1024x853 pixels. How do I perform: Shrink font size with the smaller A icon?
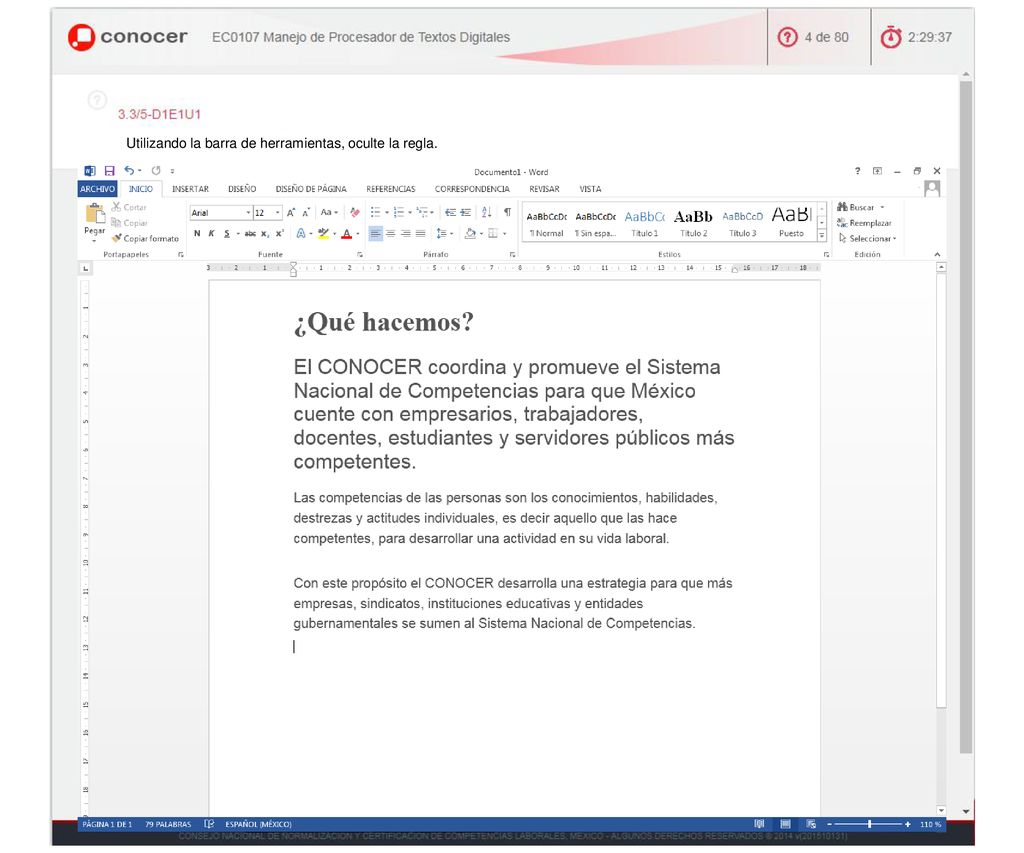pyautogui.click(x=305, y=212)
